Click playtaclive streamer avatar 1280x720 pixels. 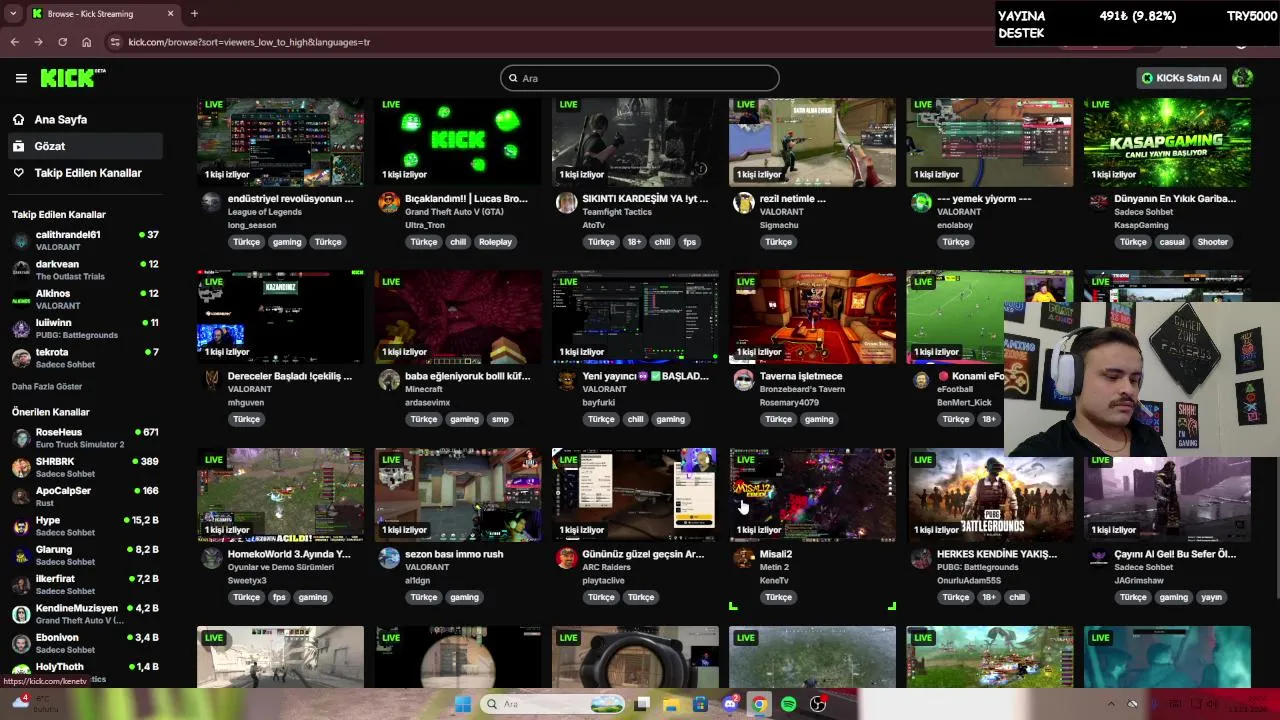(x=566, y=558)
